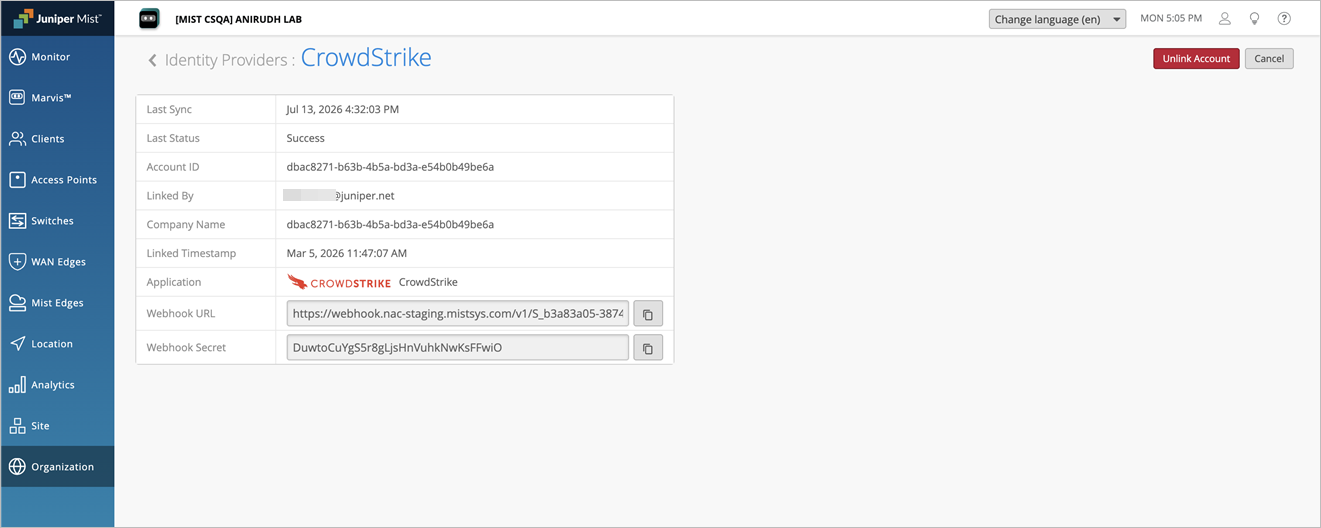Copy the Webhook Secret to clipboard
1321x528 pixels.
click(648, 348)
